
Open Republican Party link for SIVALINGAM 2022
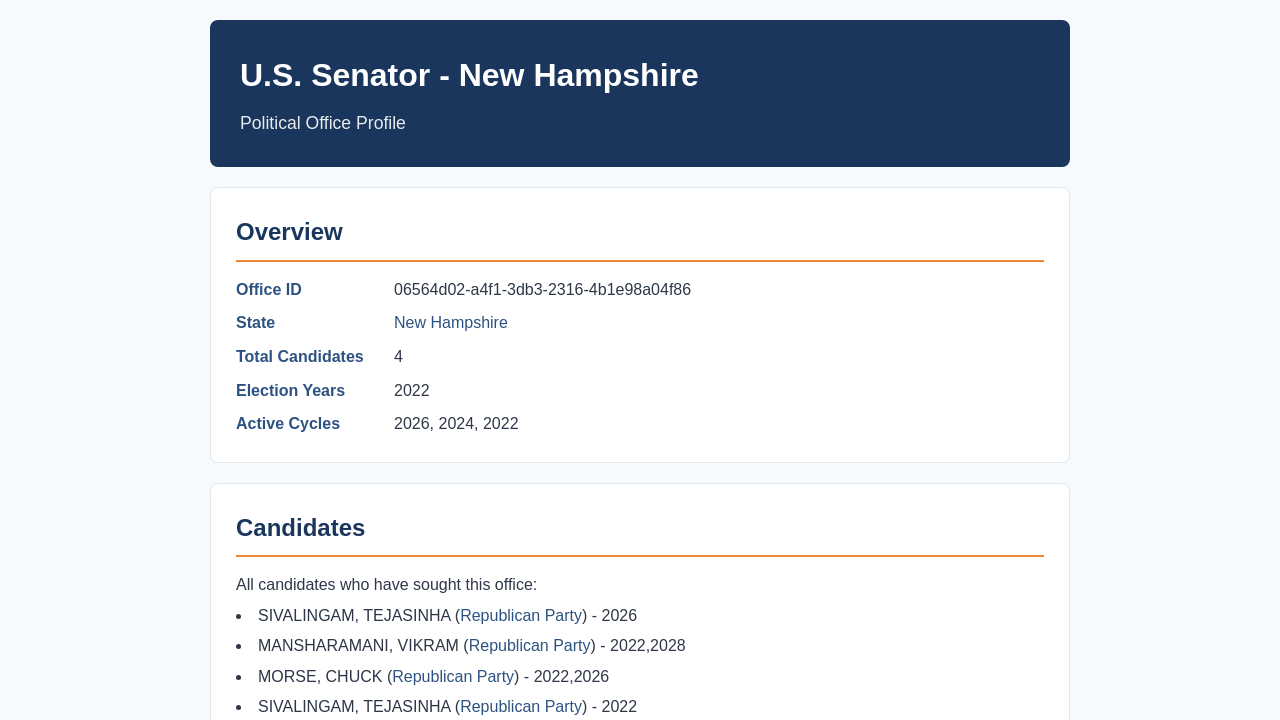[521, 707]
